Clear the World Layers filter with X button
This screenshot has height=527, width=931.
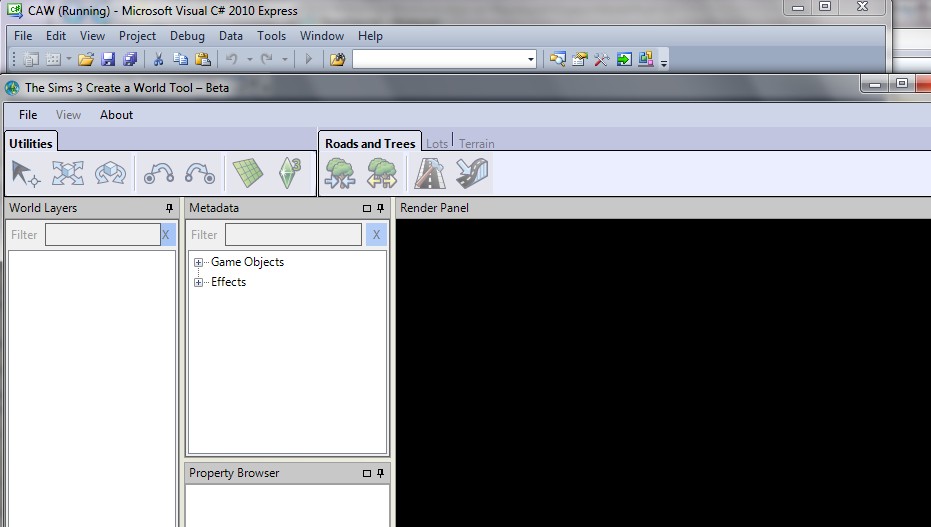pyautogui.click(x=167, y=235)
